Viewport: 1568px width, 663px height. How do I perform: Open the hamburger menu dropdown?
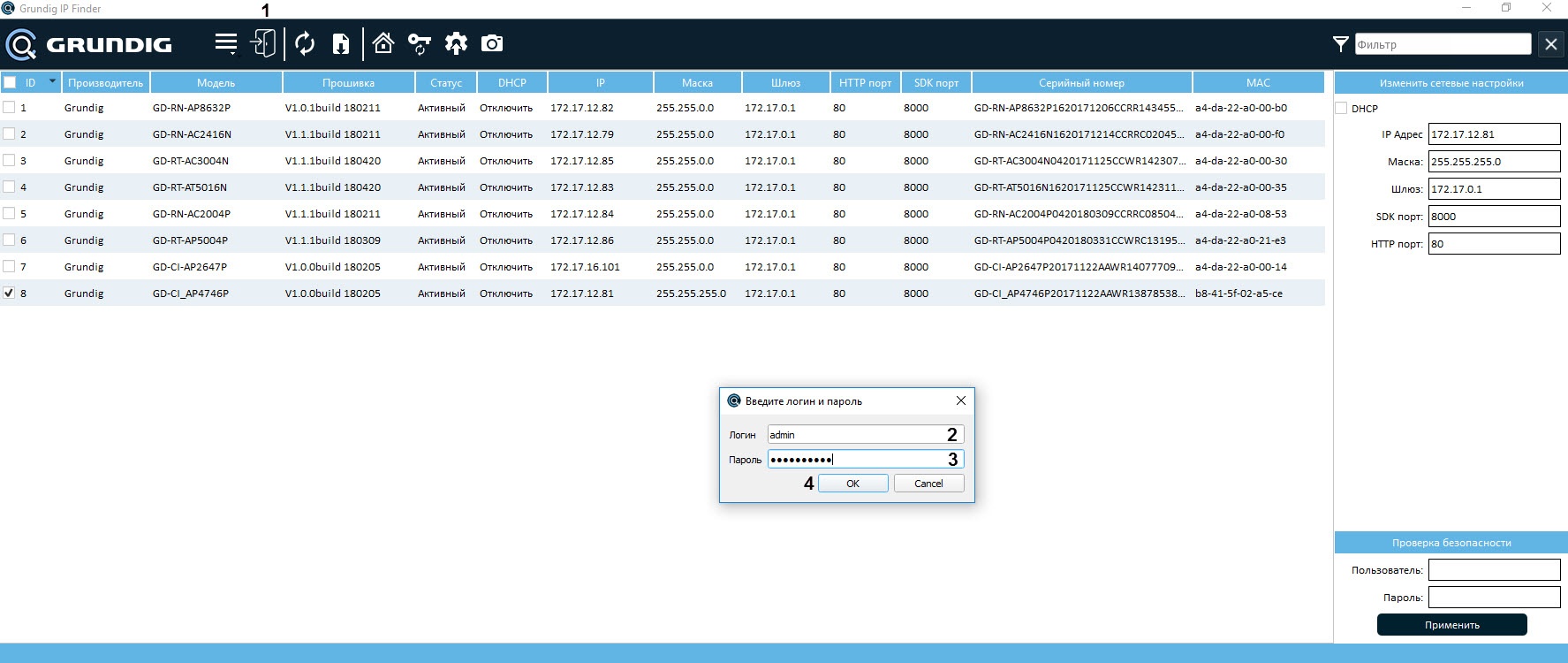[x=226, y=43]
